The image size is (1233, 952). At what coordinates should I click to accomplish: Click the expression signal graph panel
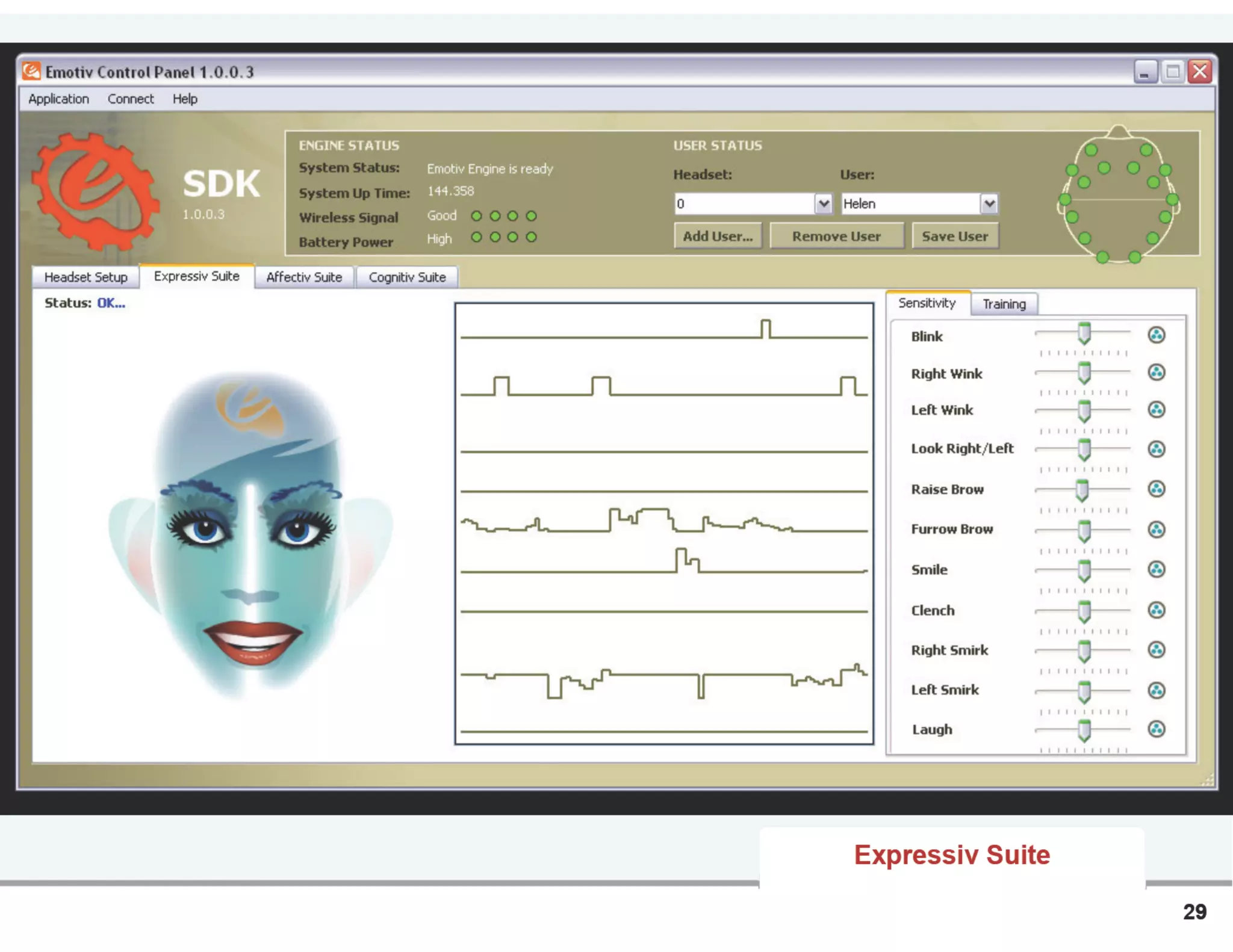pyautogui.click(x=664, y=524)
